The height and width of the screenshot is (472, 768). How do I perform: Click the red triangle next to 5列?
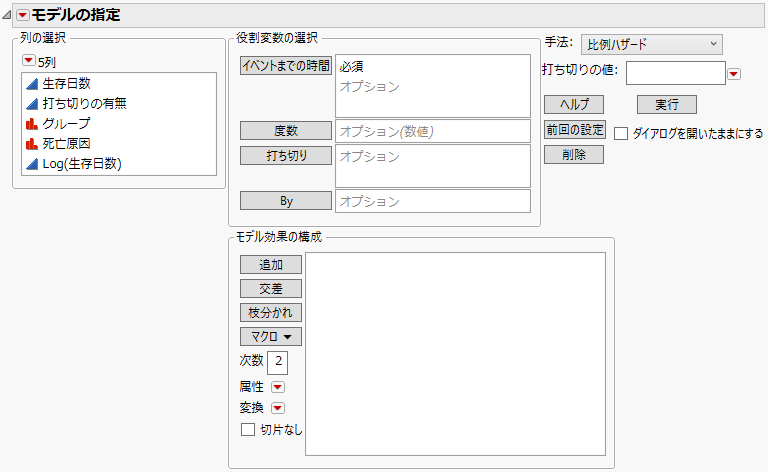pos(28,62)
